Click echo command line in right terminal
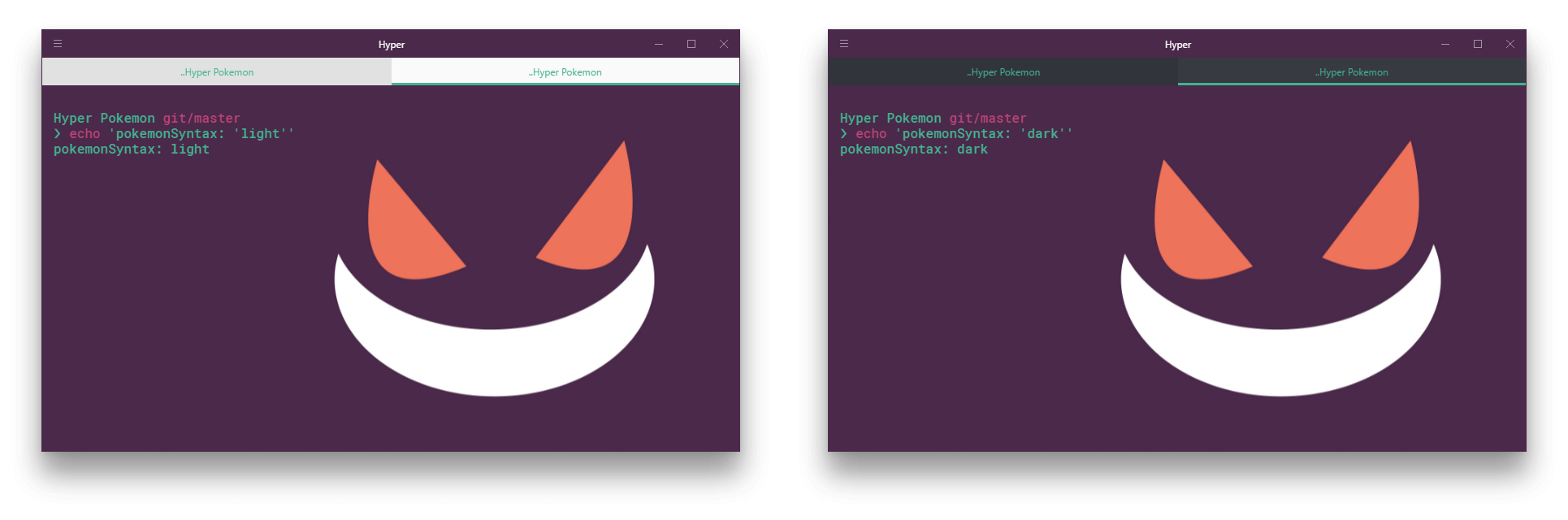 coord(956,134)
